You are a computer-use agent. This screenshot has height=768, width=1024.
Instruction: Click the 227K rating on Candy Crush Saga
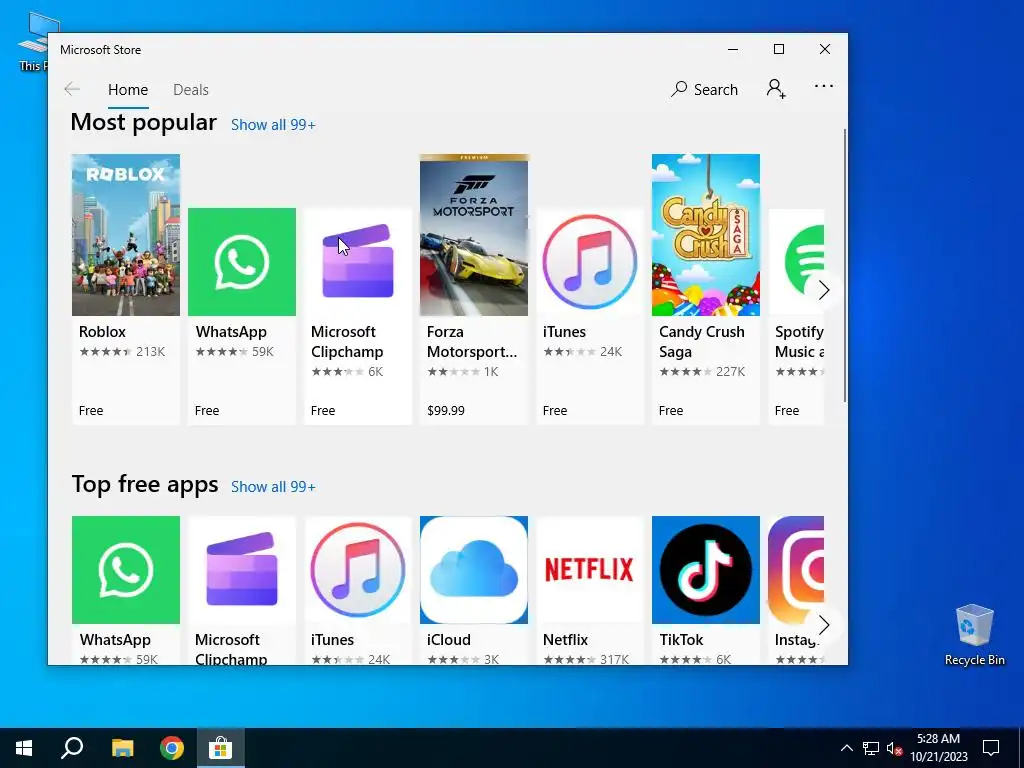click(x=730, y=372)
